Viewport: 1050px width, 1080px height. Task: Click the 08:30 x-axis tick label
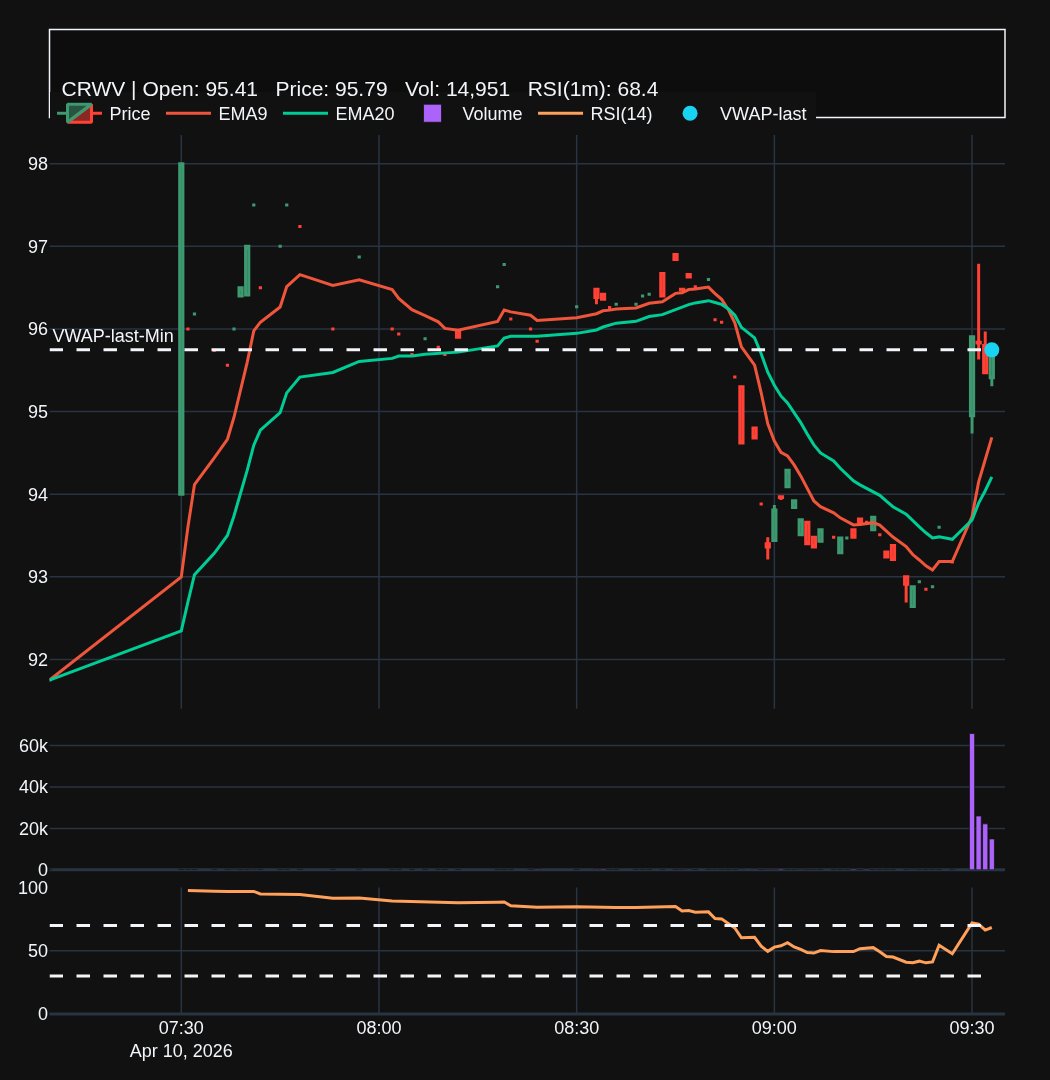[577, 1028]
